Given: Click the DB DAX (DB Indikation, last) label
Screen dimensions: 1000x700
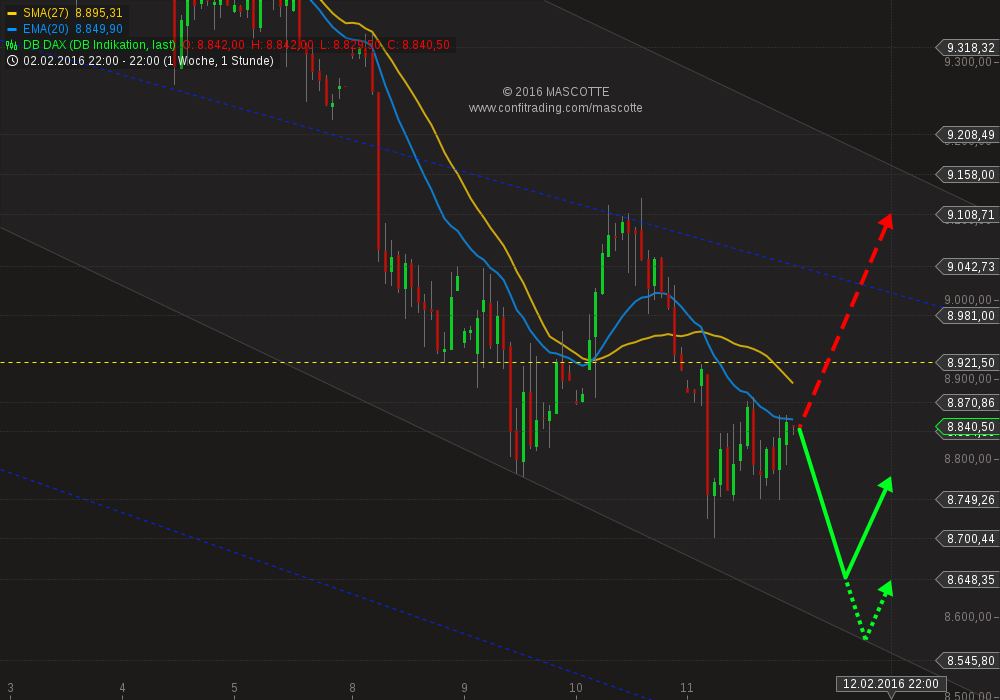Looking at the screenshot, I should tap(99, 45).
